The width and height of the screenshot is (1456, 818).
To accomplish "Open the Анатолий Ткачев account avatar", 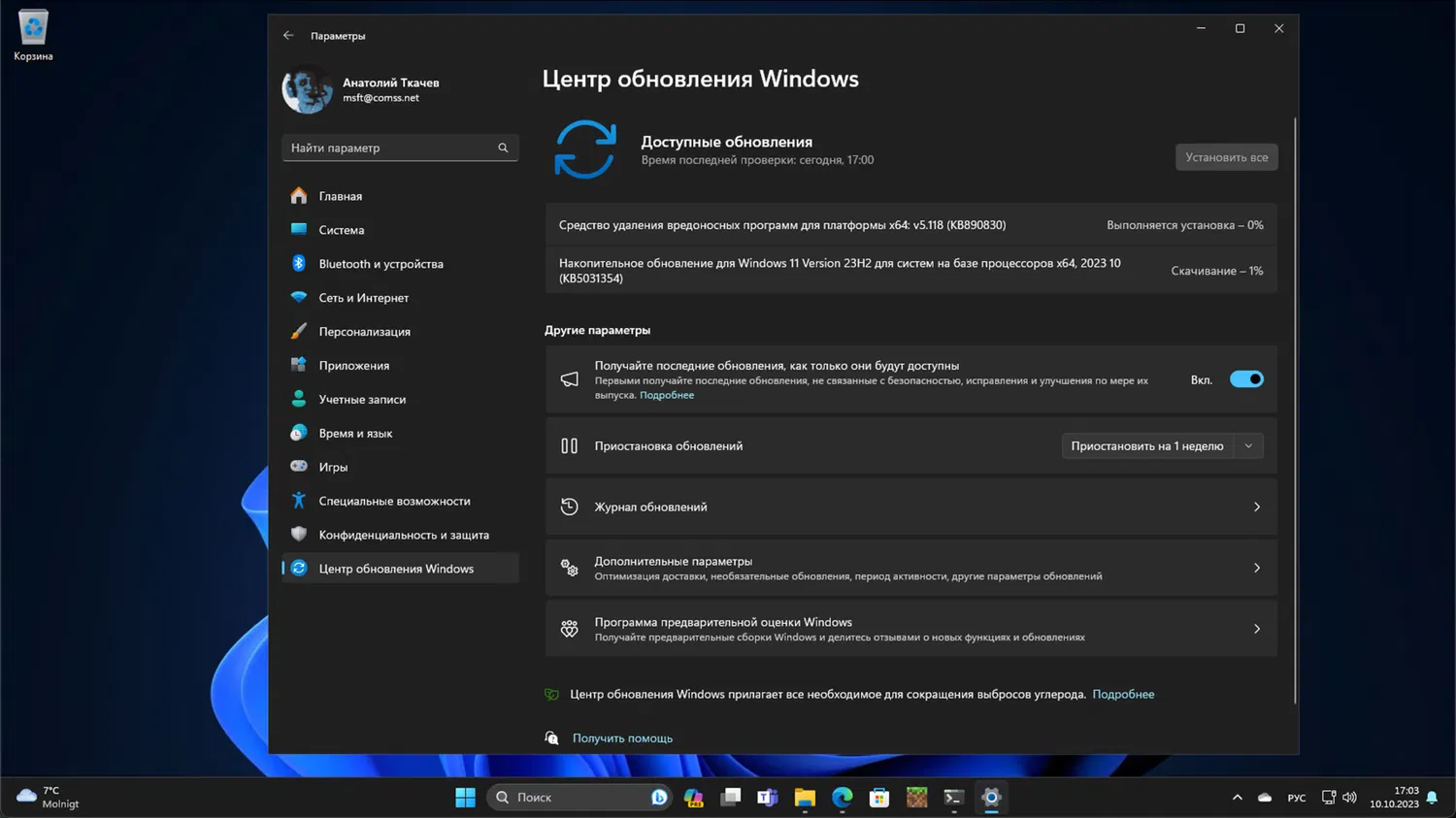I will pos(307,89).
